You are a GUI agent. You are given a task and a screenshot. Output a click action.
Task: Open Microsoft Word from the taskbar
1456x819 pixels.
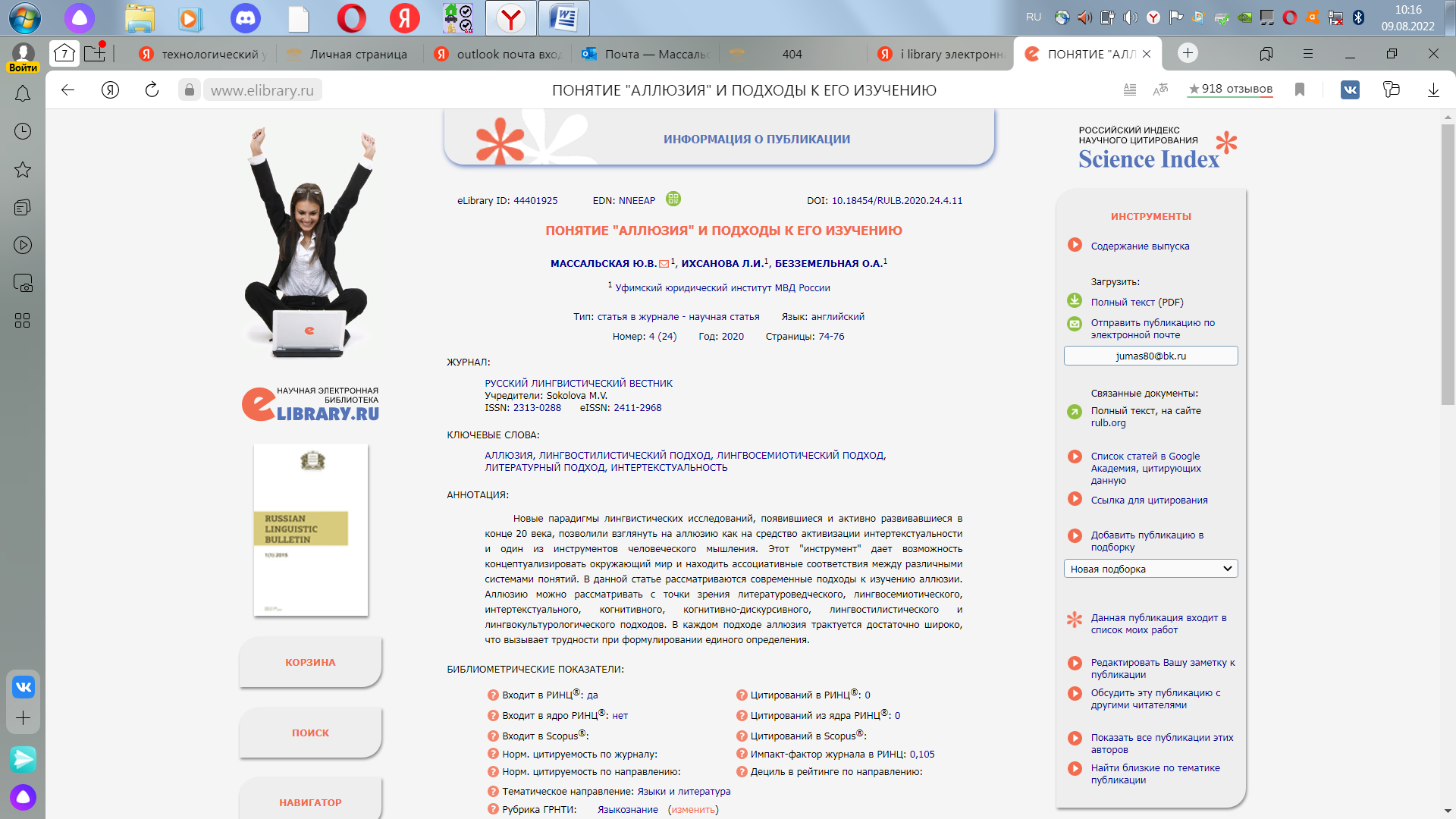564,17
